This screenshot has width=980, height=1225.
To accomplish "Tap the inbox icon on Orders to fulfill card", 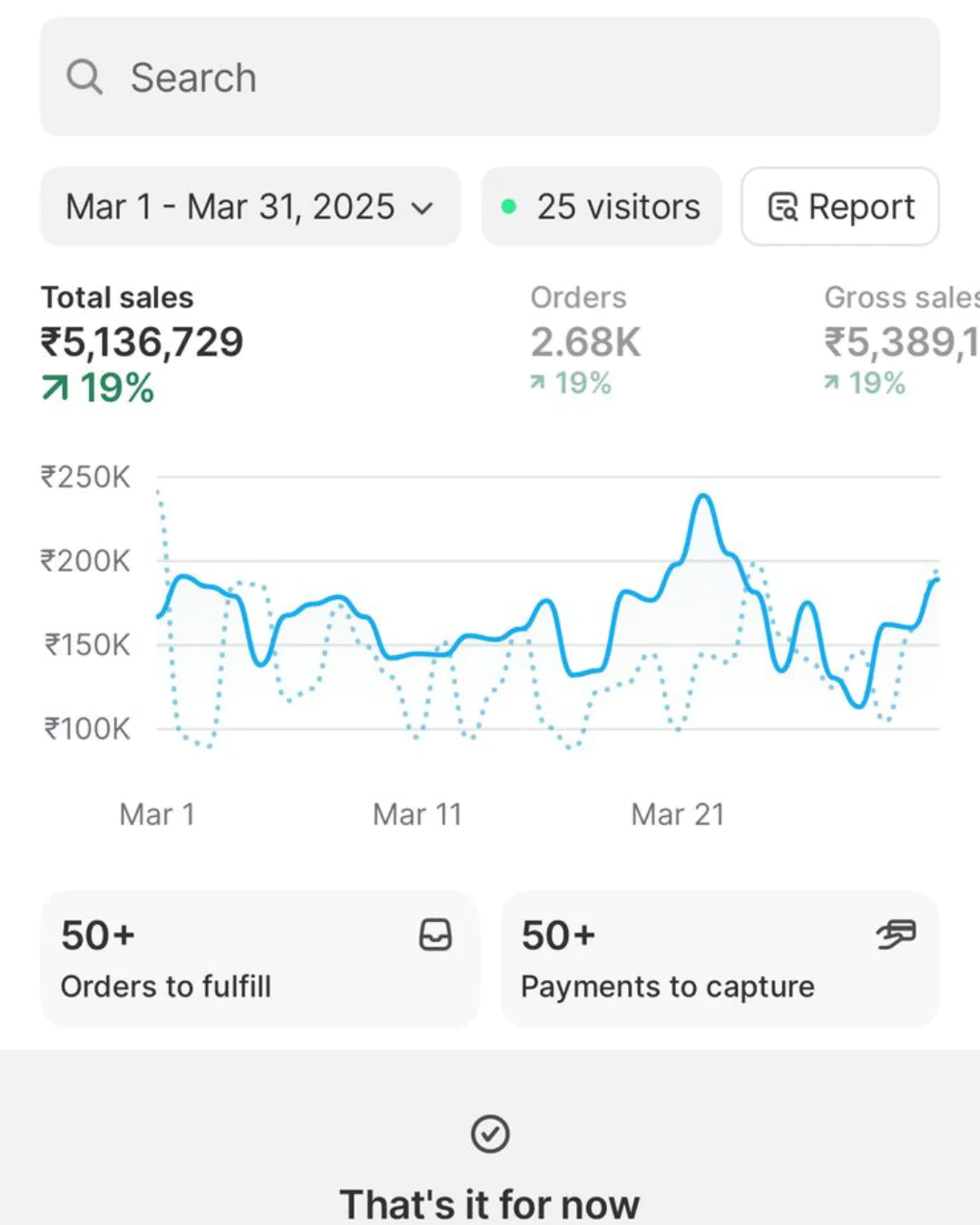I will pos(436,935).
